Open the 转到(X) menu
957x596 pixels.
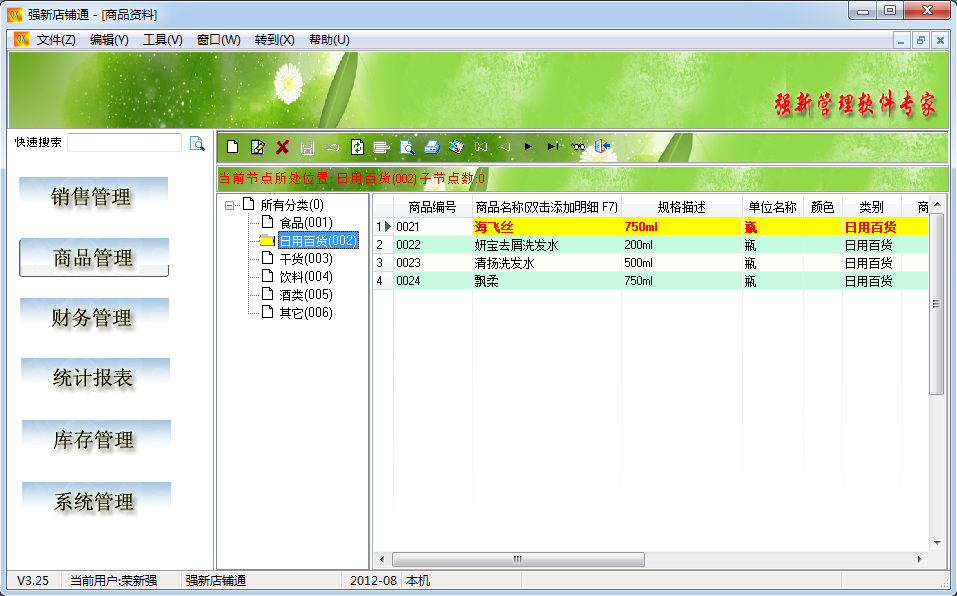pos(275,40)
